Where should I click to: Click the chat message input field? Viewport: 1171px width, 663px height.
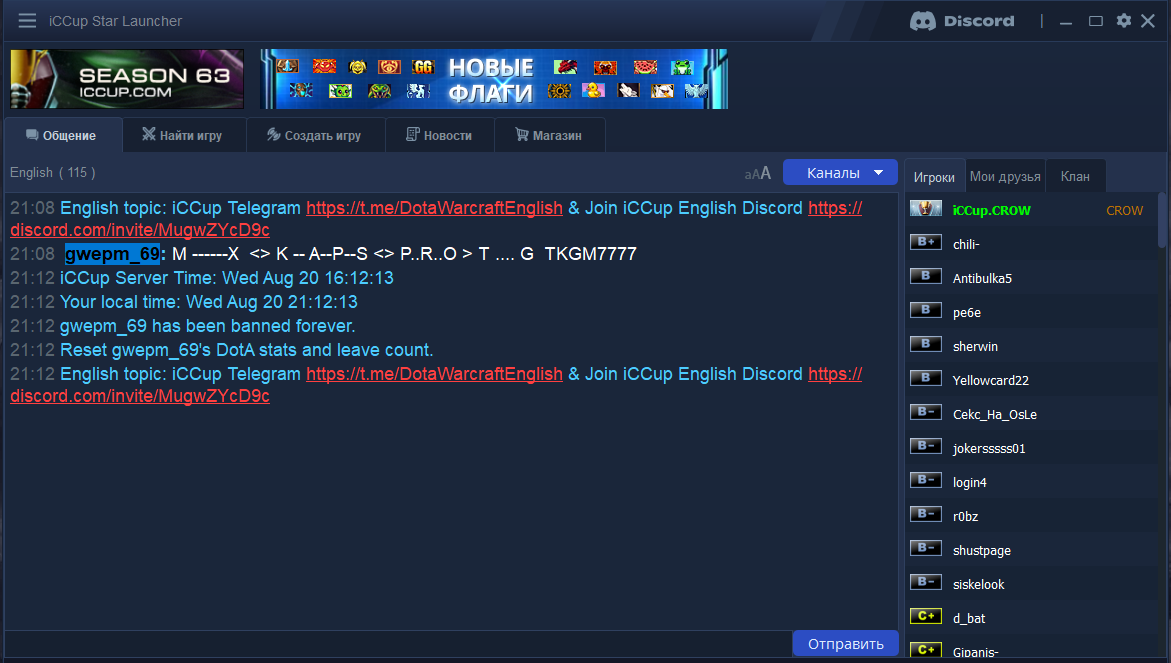[398, 644]
